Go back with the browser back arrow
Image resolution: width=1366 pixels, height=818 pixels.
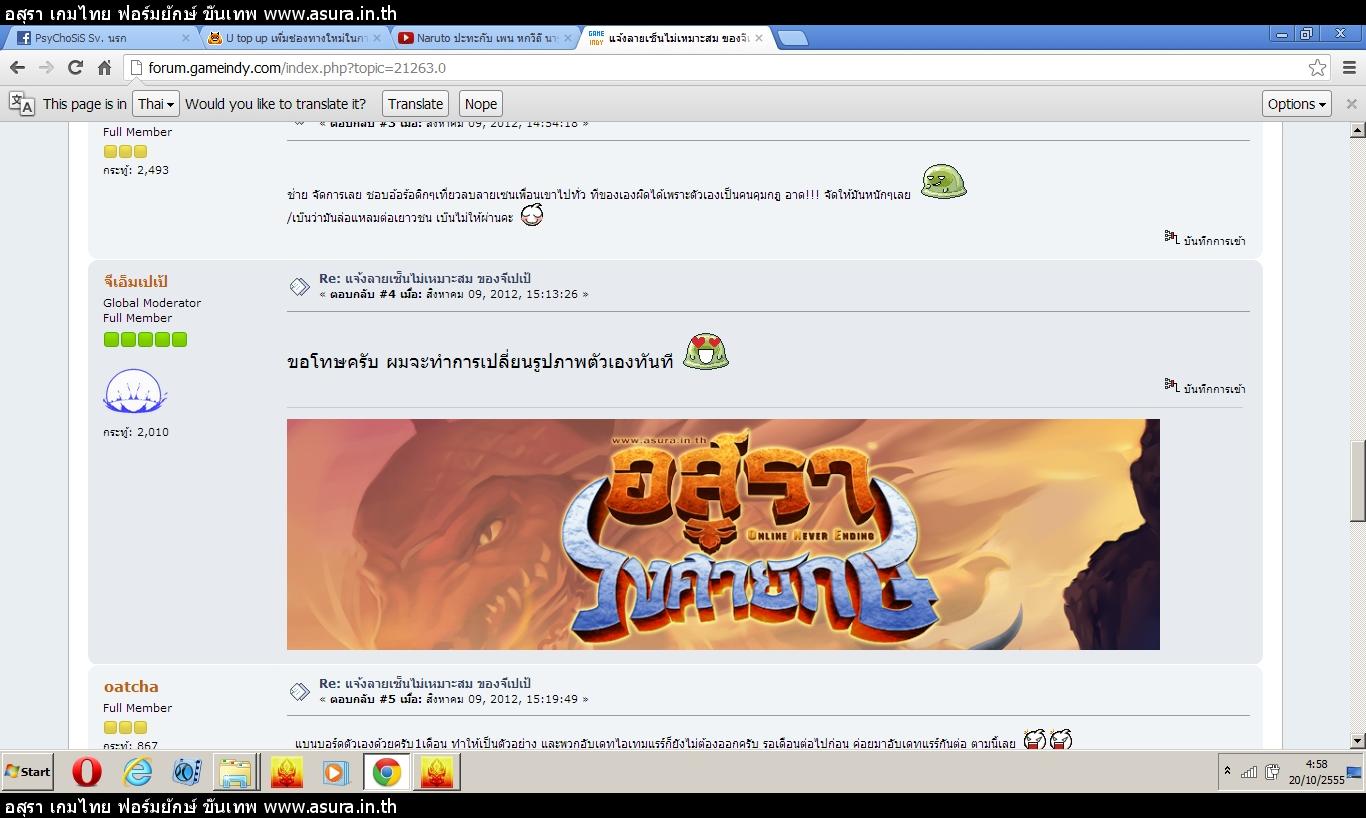[x=17, y=68]
